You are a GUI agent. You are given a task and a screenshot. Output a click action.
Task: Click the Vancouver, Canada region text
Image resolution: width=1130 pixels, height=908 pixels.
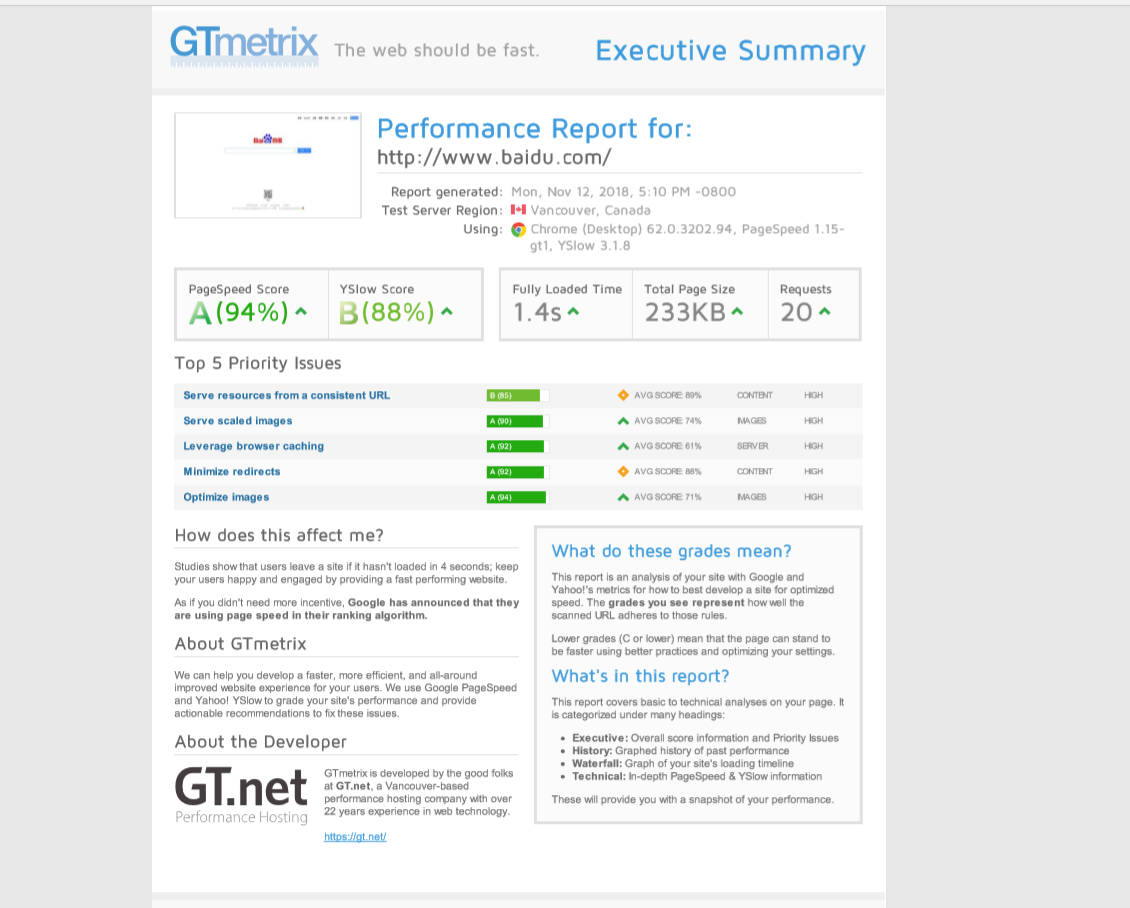click(590, 210)
